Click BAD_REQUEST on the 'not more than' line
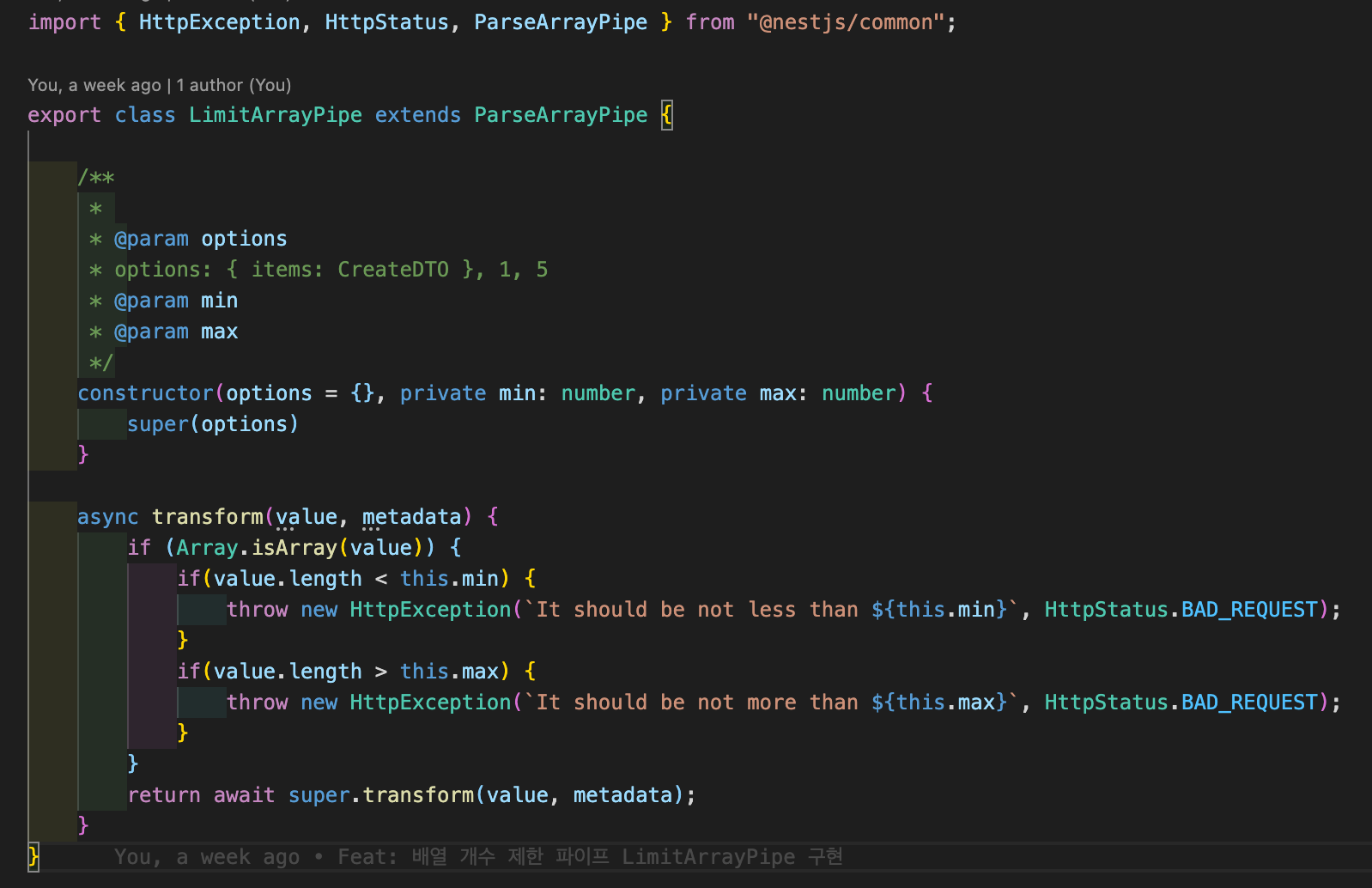Viewport: 1372px width, 888px height. (1249, 702)
